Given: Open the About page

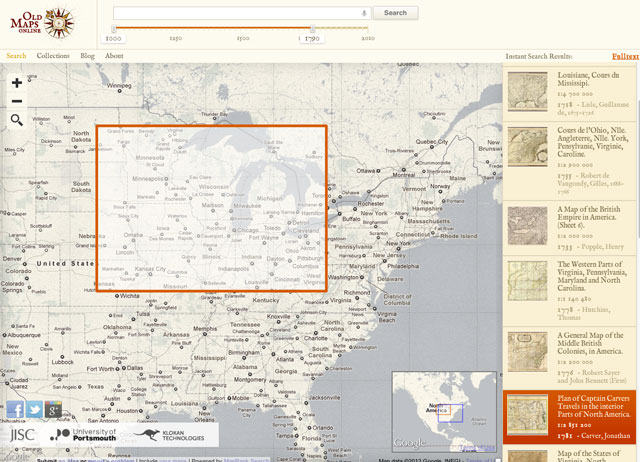Looking at the screenshot, I should (x=114, y=56).
